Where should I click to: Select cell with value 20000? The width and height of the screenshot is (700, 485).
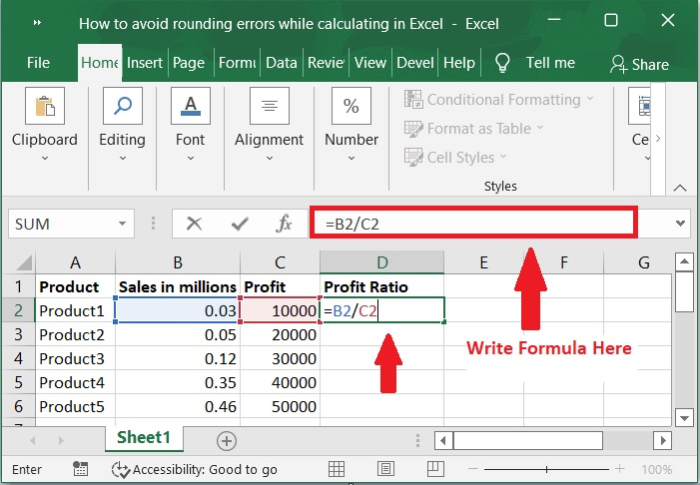[280, 335]
